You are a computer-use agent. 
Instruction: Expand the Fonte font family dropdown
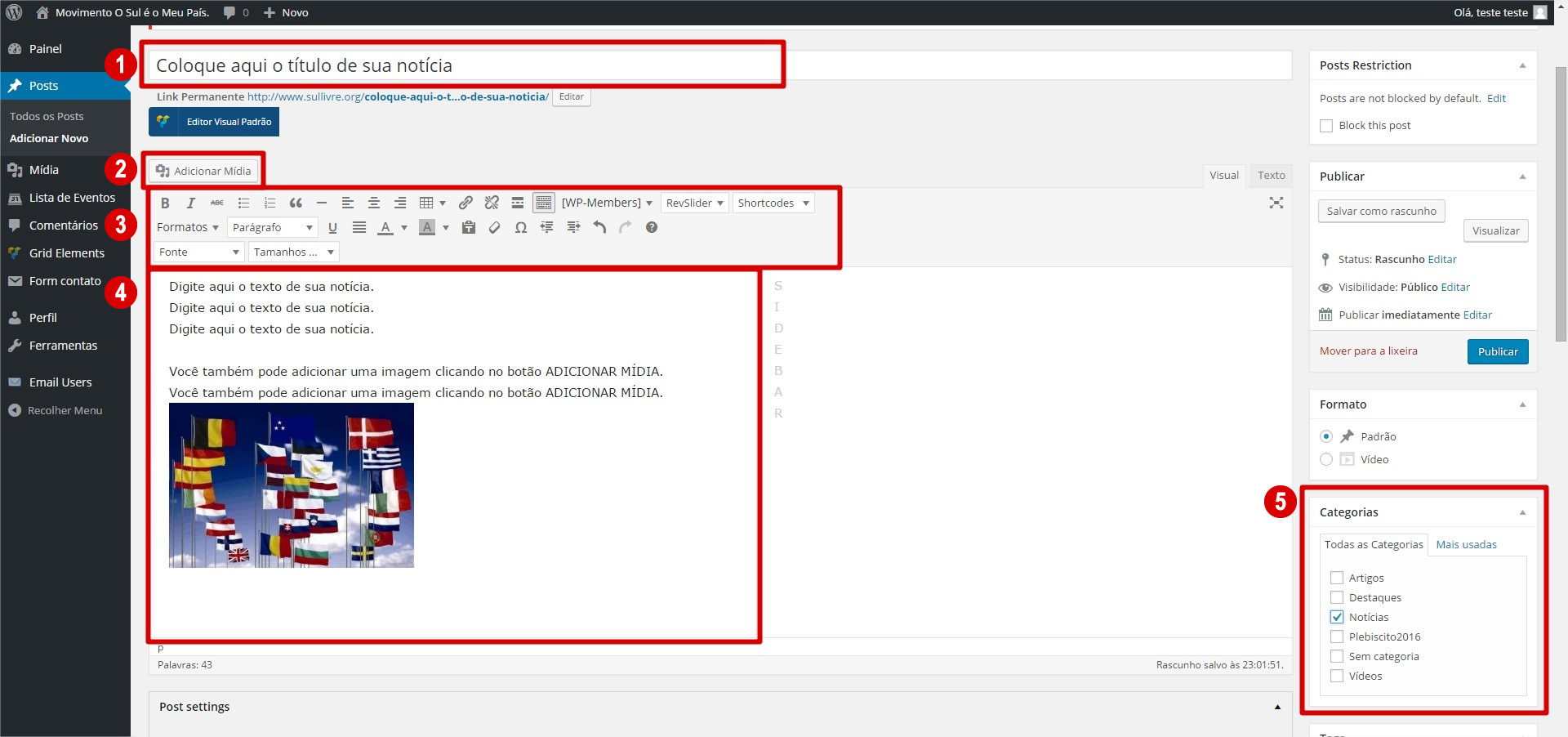pyautogui.click(x=198, y=252)
